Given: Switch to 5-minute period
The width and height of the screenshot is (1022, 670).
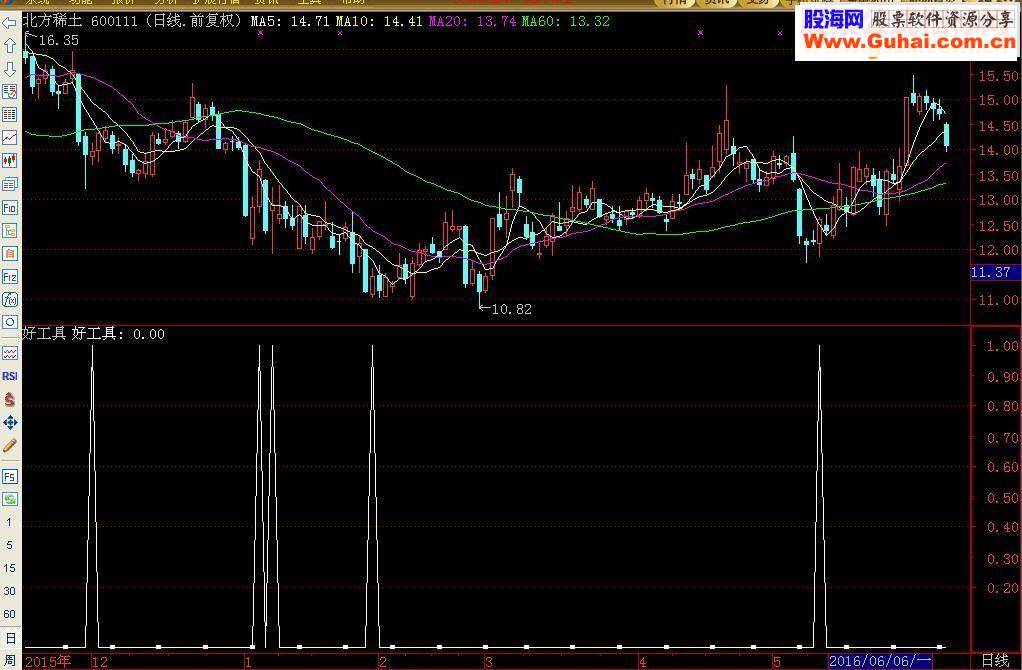Looking at the screenshot, I should point(9,545).
